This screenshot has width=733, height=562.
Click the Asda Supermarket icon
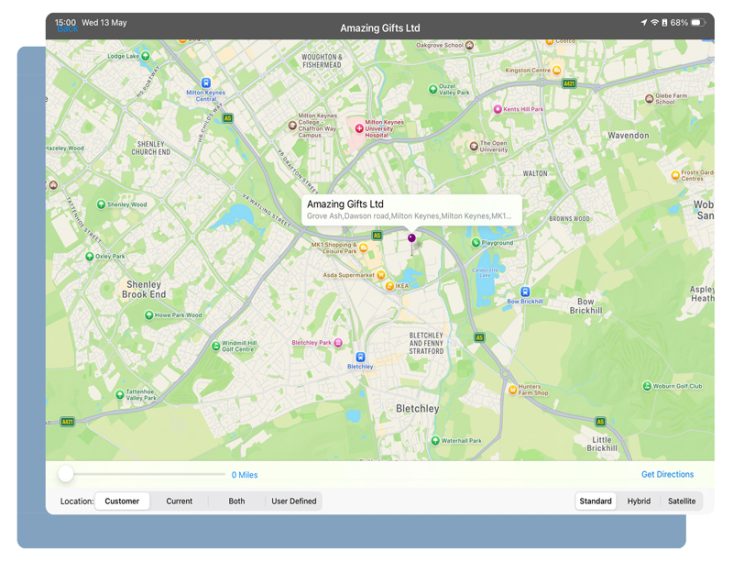pyautogui.click(x=381, y=275)
